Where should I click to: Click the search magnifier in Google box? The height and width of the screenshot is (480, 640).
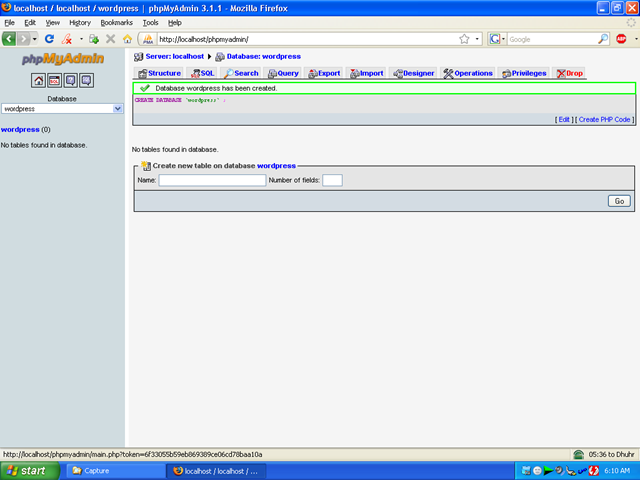(603, 39)
